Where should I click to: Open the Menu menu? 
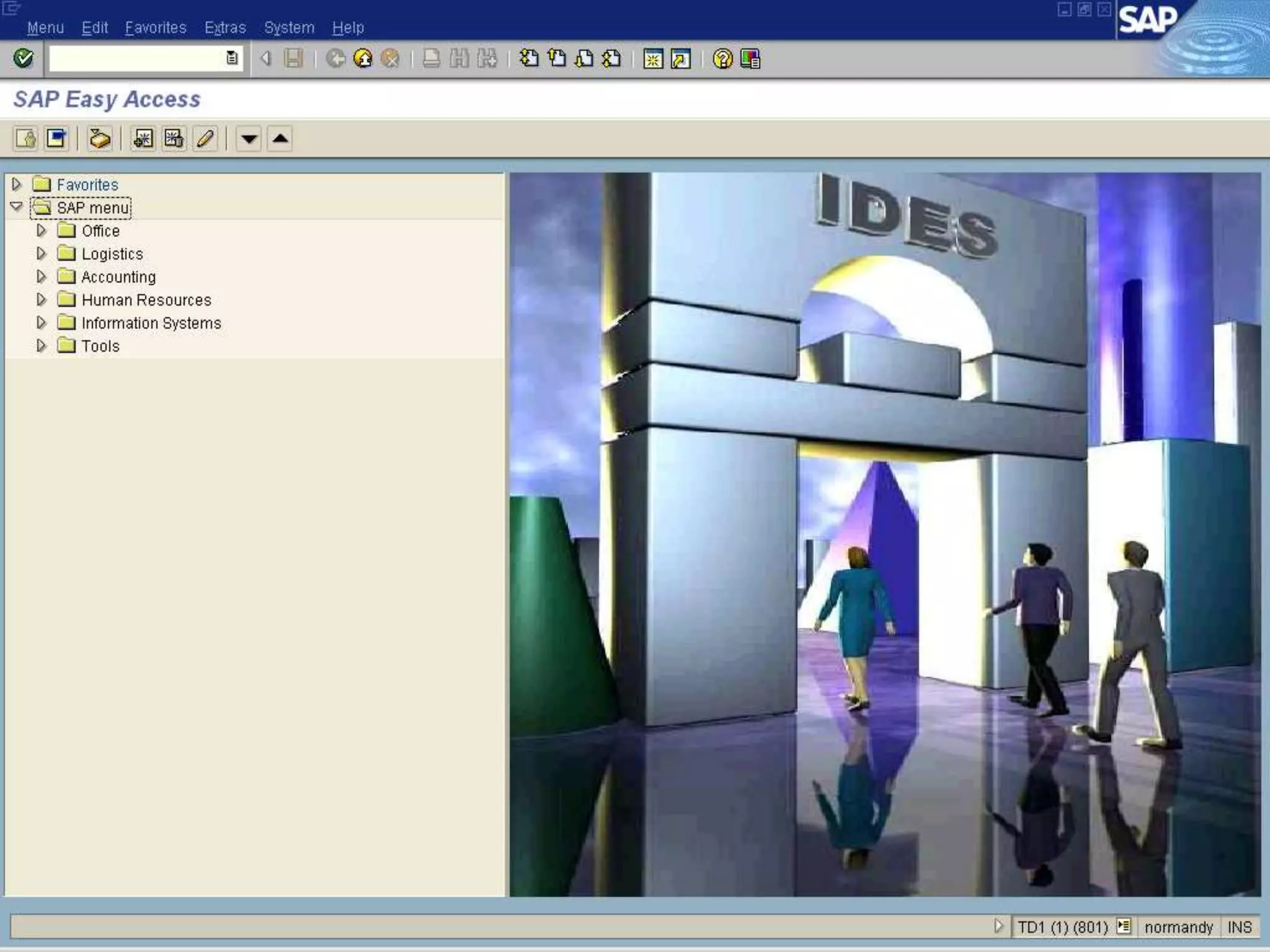(x=45, y=28)
